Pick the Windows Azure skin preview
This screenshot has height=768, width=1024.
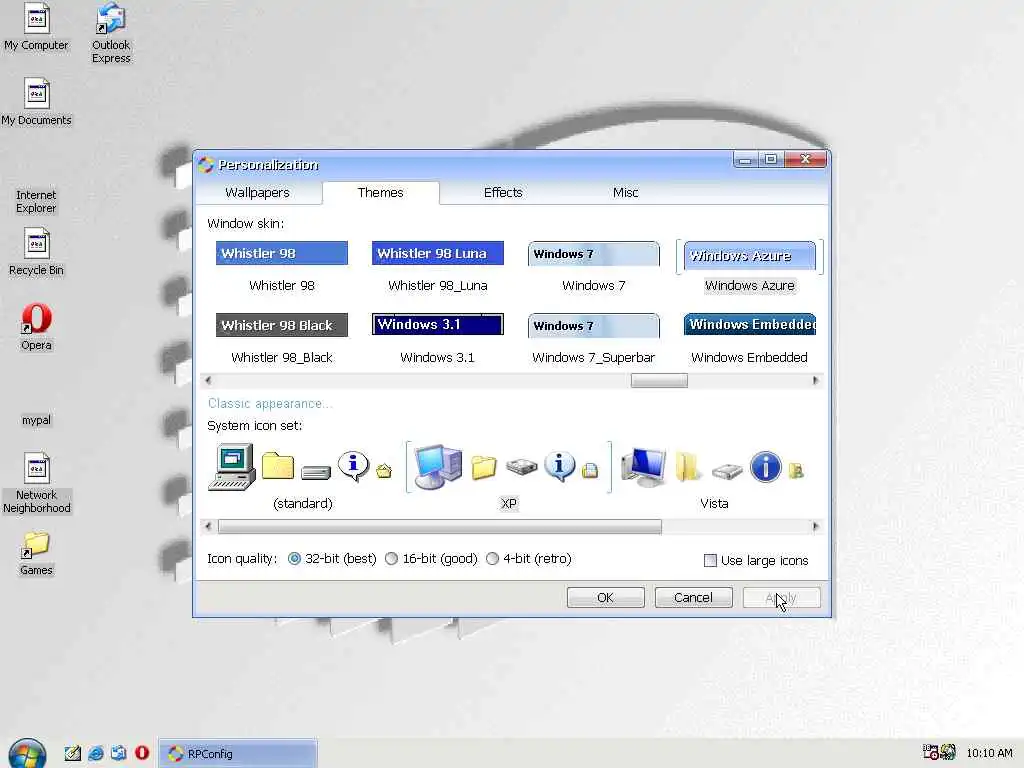click(x=750, y=255)
